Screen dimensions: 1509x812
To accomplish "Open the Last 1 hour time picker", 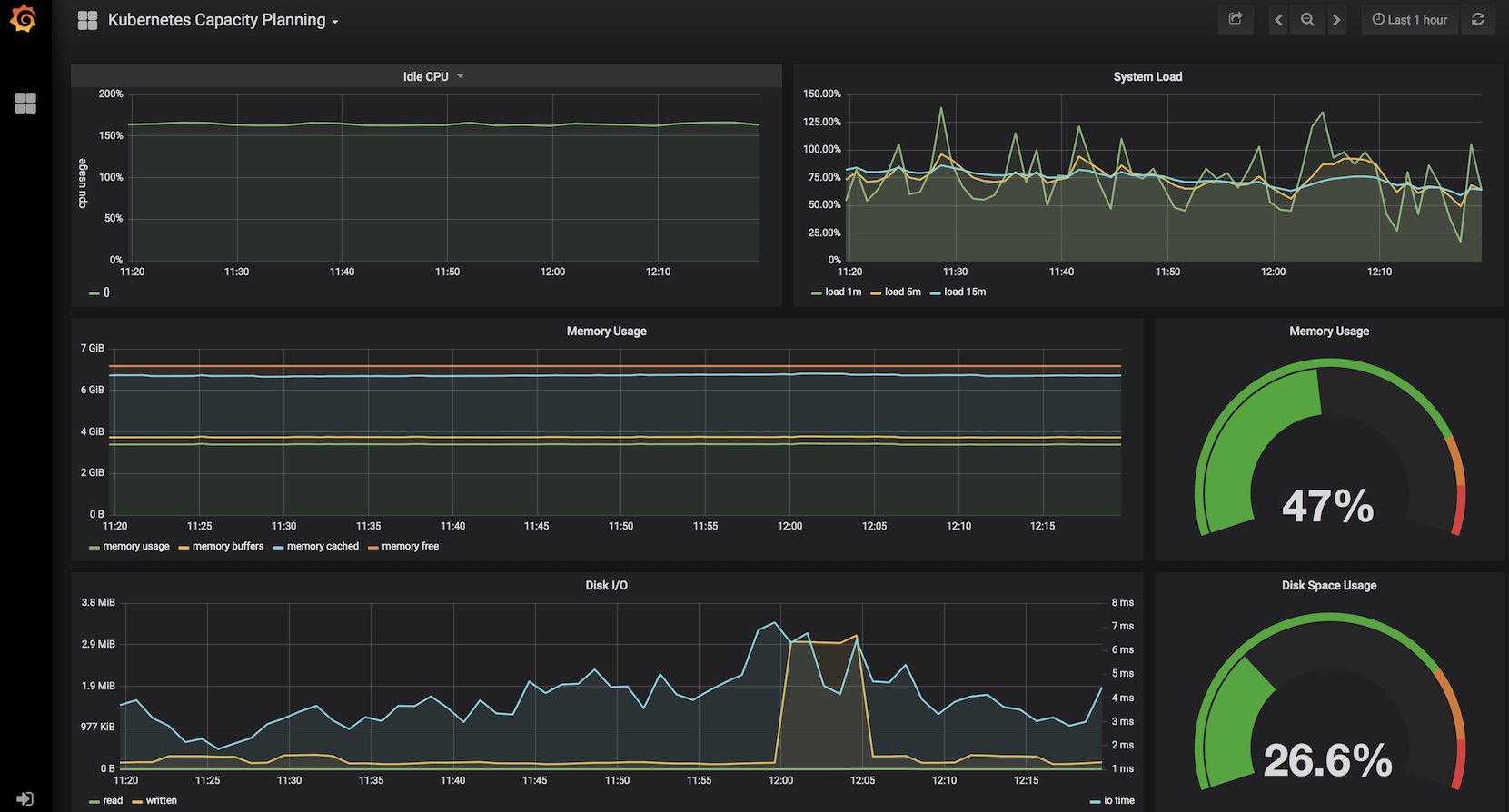I will coord(1410,20).
